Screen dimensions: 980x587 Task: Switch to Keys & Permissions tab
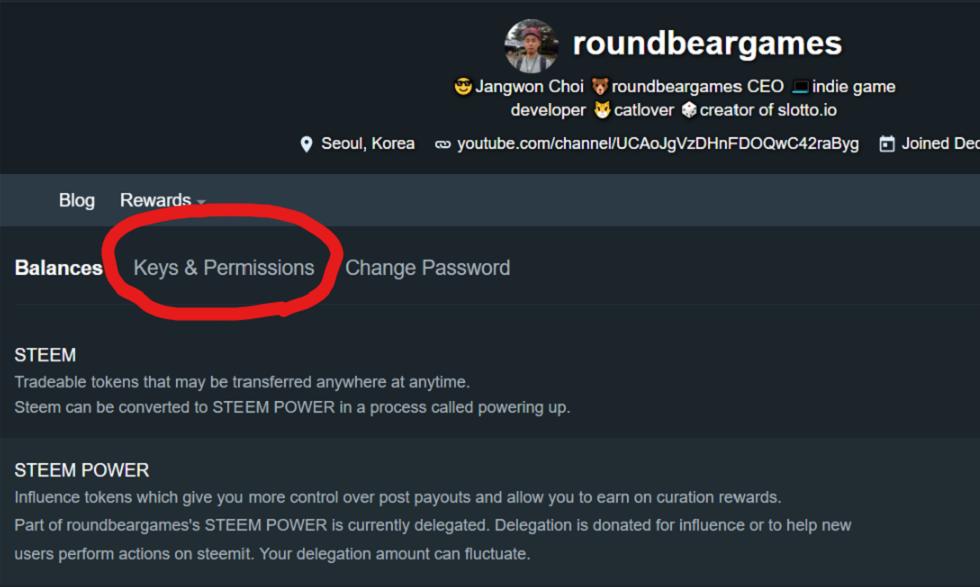coord(224,268)
